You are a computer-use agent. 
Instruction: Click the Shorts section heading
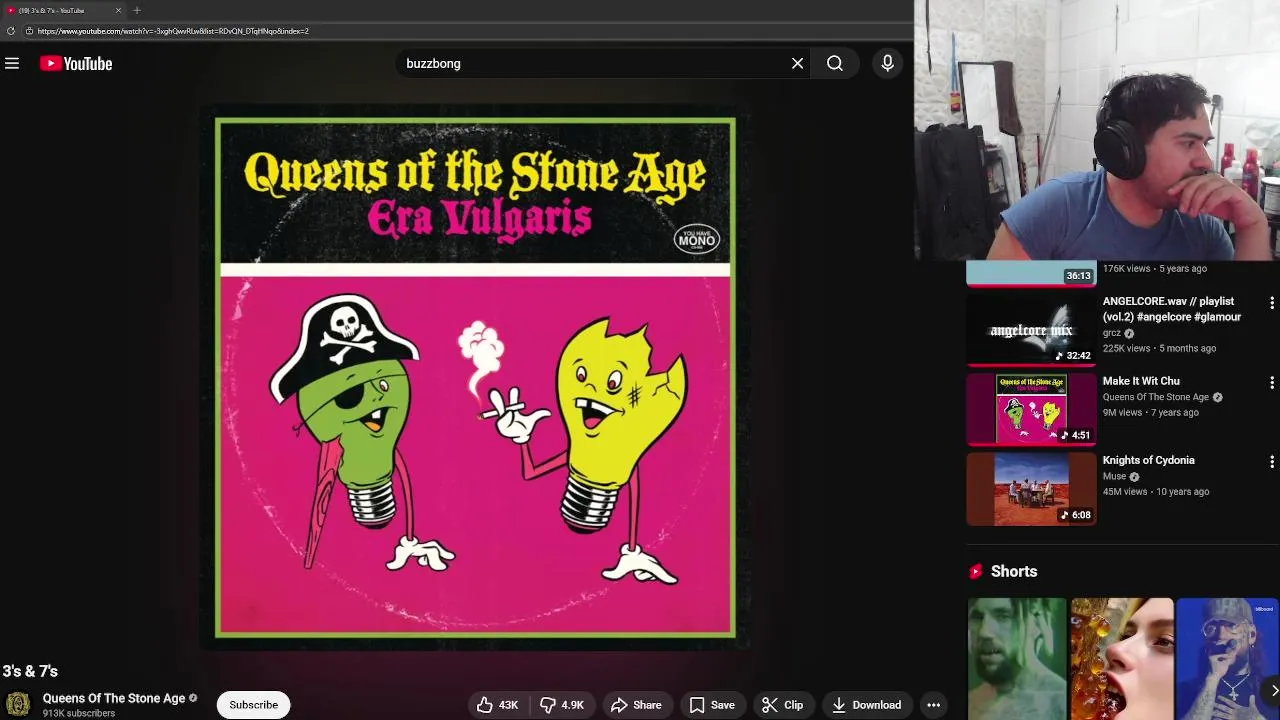(x=1014, y=571)
